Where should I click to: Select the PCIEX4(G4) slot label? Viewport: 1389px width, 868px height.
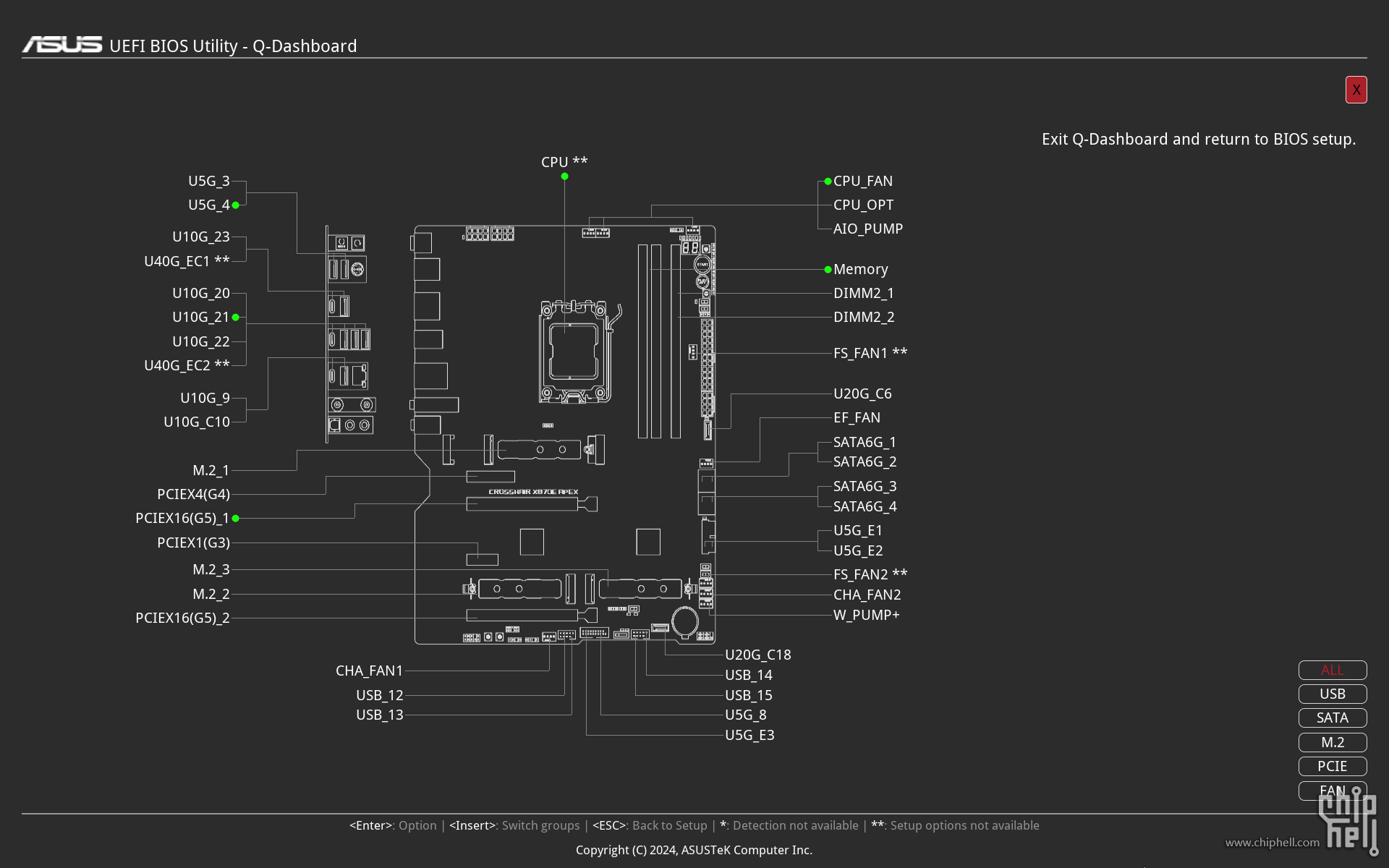pyautogui.click(x=193, y=494)
